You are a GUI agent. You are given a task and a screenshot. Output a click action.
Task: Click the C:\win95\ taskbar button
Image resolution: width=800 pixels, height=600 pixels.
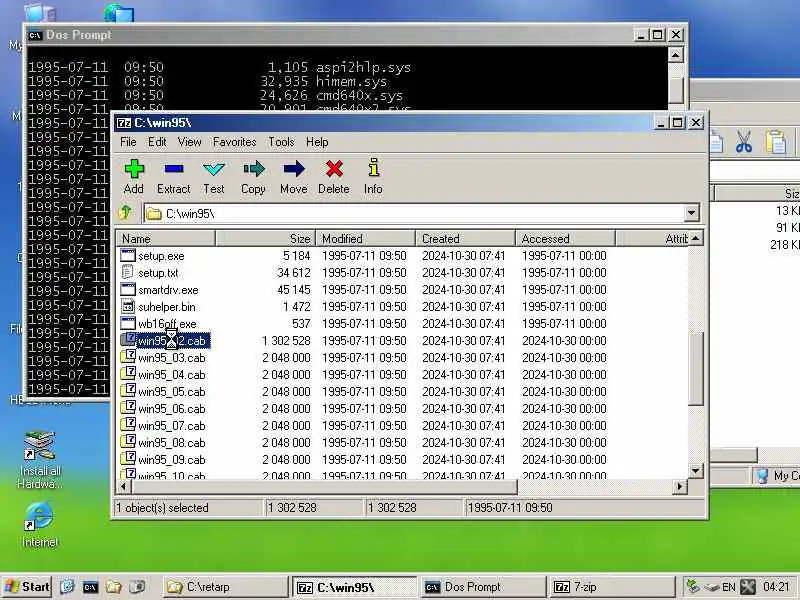pos(355,587)
